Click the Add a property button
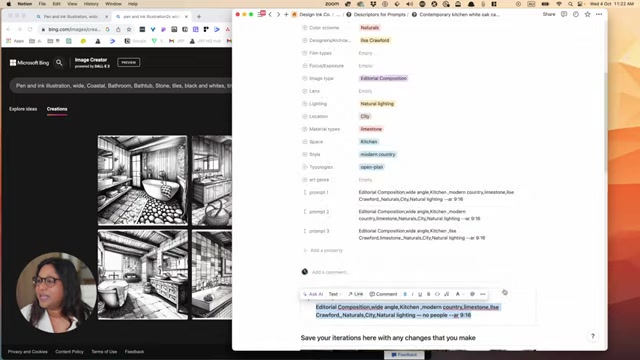The height and width of the screenshot is (360, 640). tap(323, 250)
